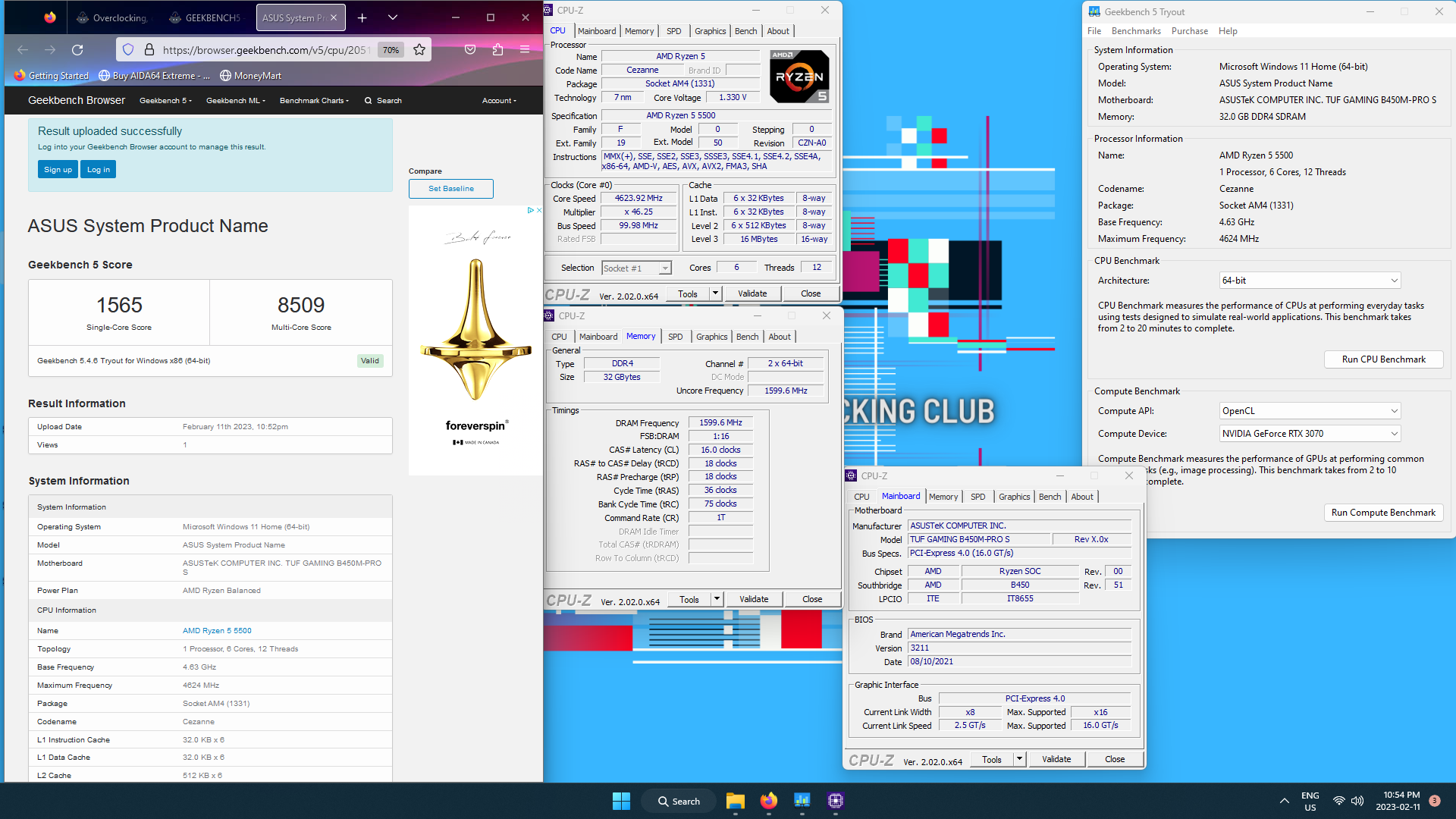Open the MoneyMart bookmark
This screenshot has width=1456, height=819.
coord(251,76)
